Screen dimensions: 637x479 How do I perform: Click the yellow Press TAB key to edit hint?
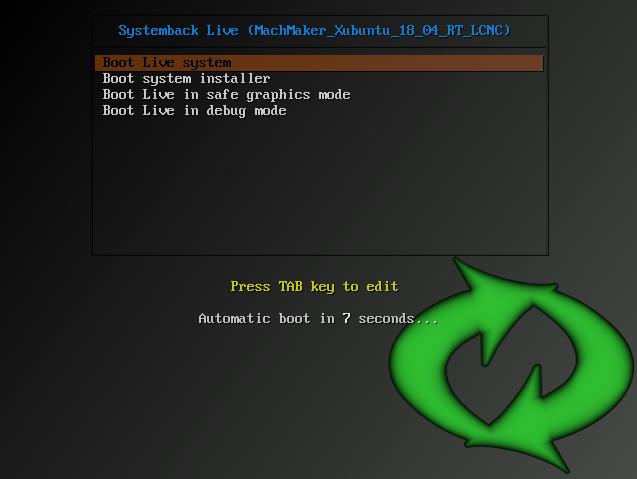tap(314, 286)
